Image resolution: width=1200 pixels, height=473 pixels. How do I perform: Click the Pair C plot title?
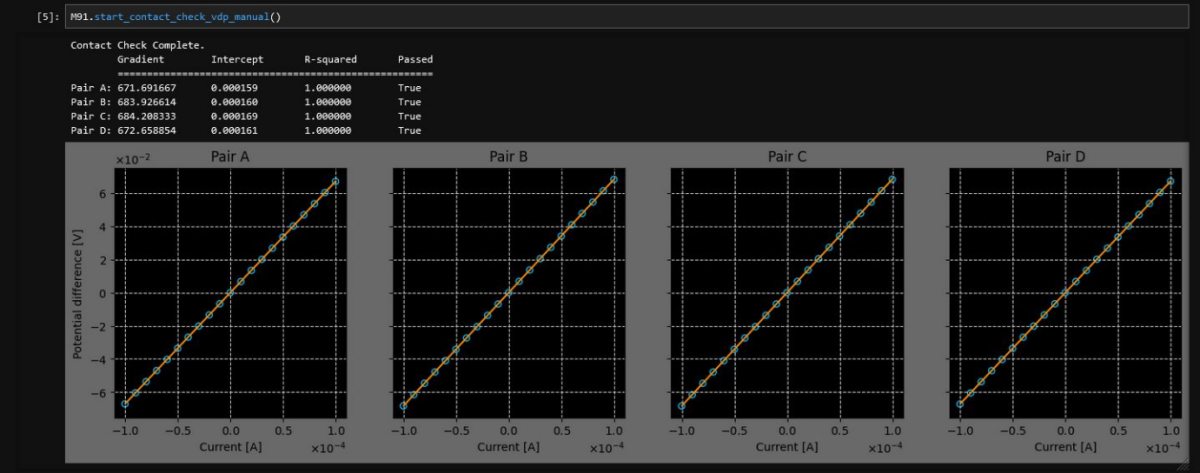(x=787, y=156)
